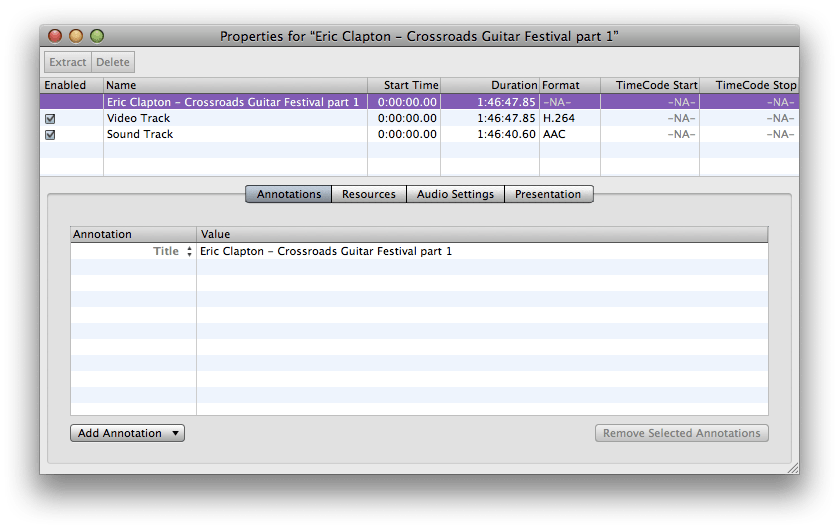Click Remove Selected Annotations button
The image size is (839, 529).
(682, 433)
